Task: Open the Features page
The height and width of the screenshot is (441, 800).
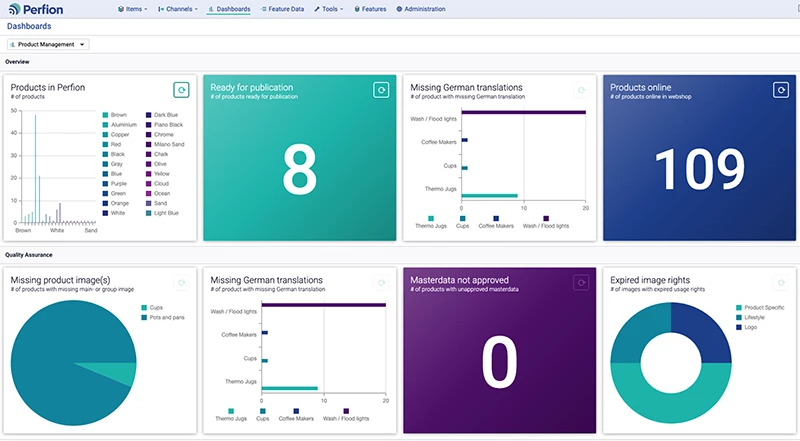Action: coord(370,9)
